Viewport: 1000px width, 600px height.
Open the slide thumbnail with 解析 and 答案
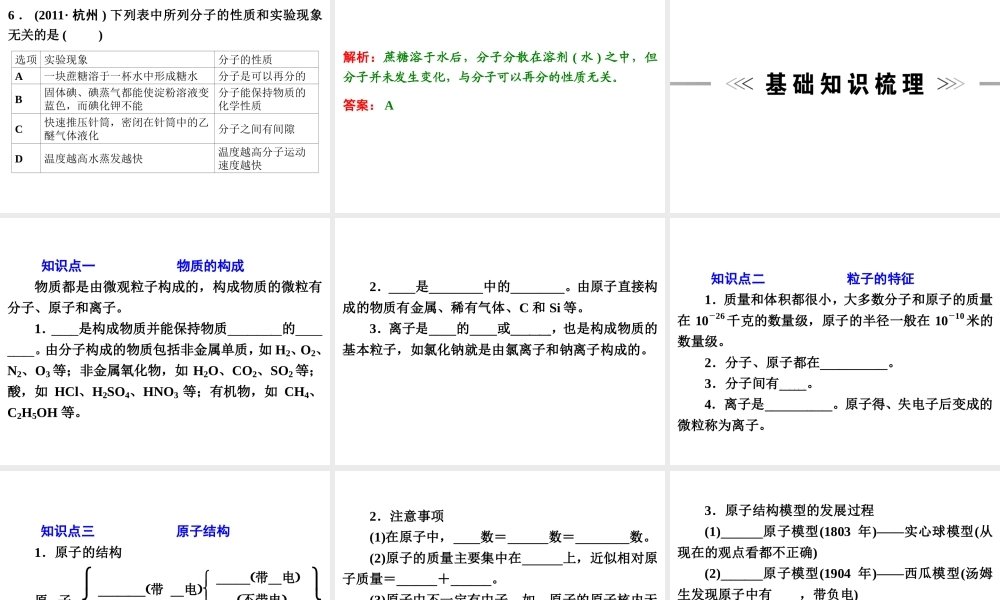point(499,106)
